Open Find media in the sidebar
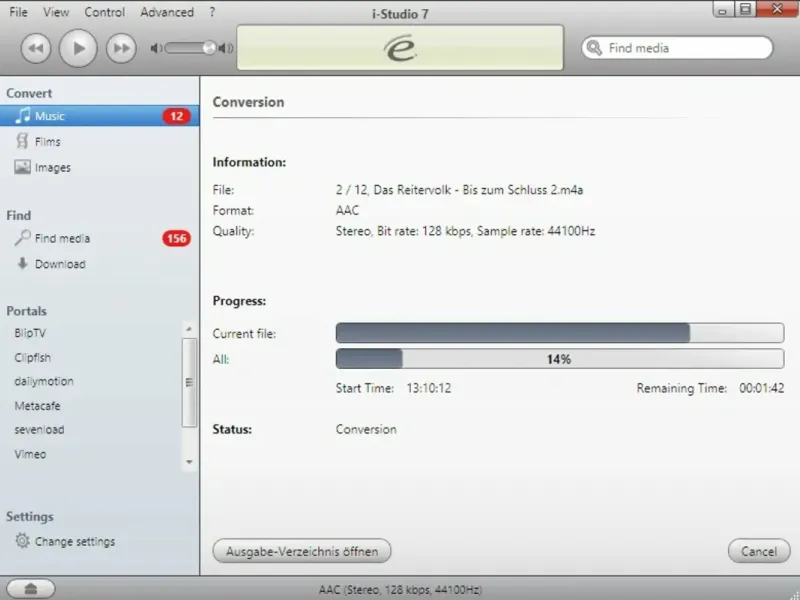This screenshot has height=600, width=800. (x=62, y=238)
